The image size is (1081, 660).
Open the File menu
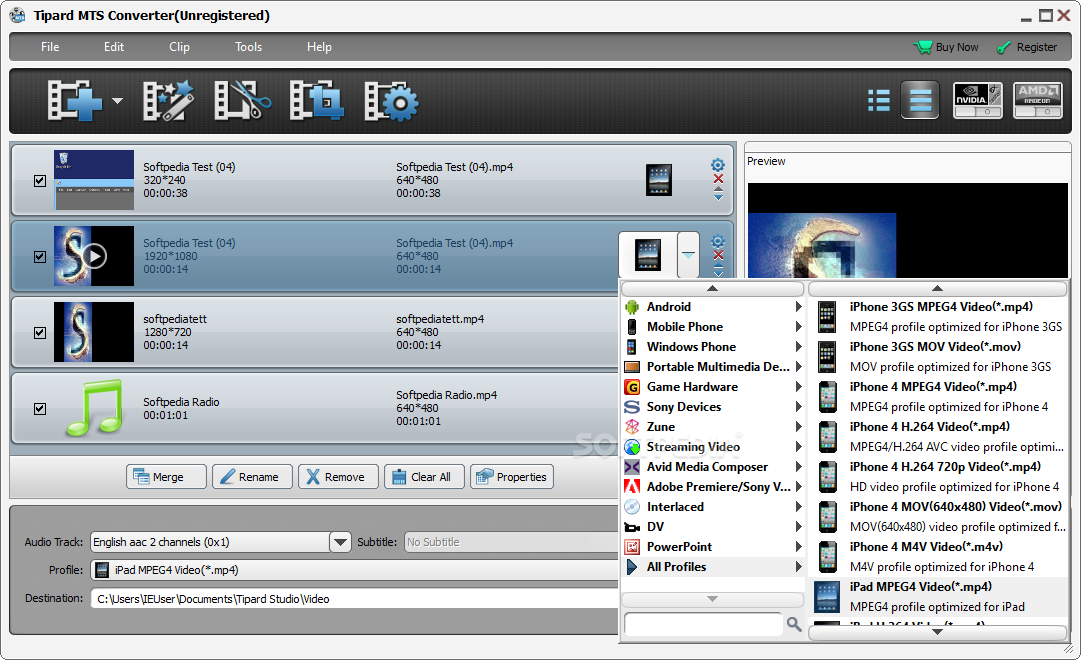[x=50, y=47]
